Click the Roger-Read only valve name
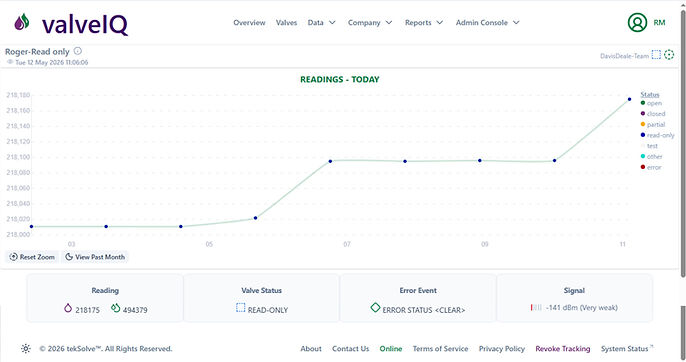The image size is (686, 362). pyautogui.click(x=37, y=51)
